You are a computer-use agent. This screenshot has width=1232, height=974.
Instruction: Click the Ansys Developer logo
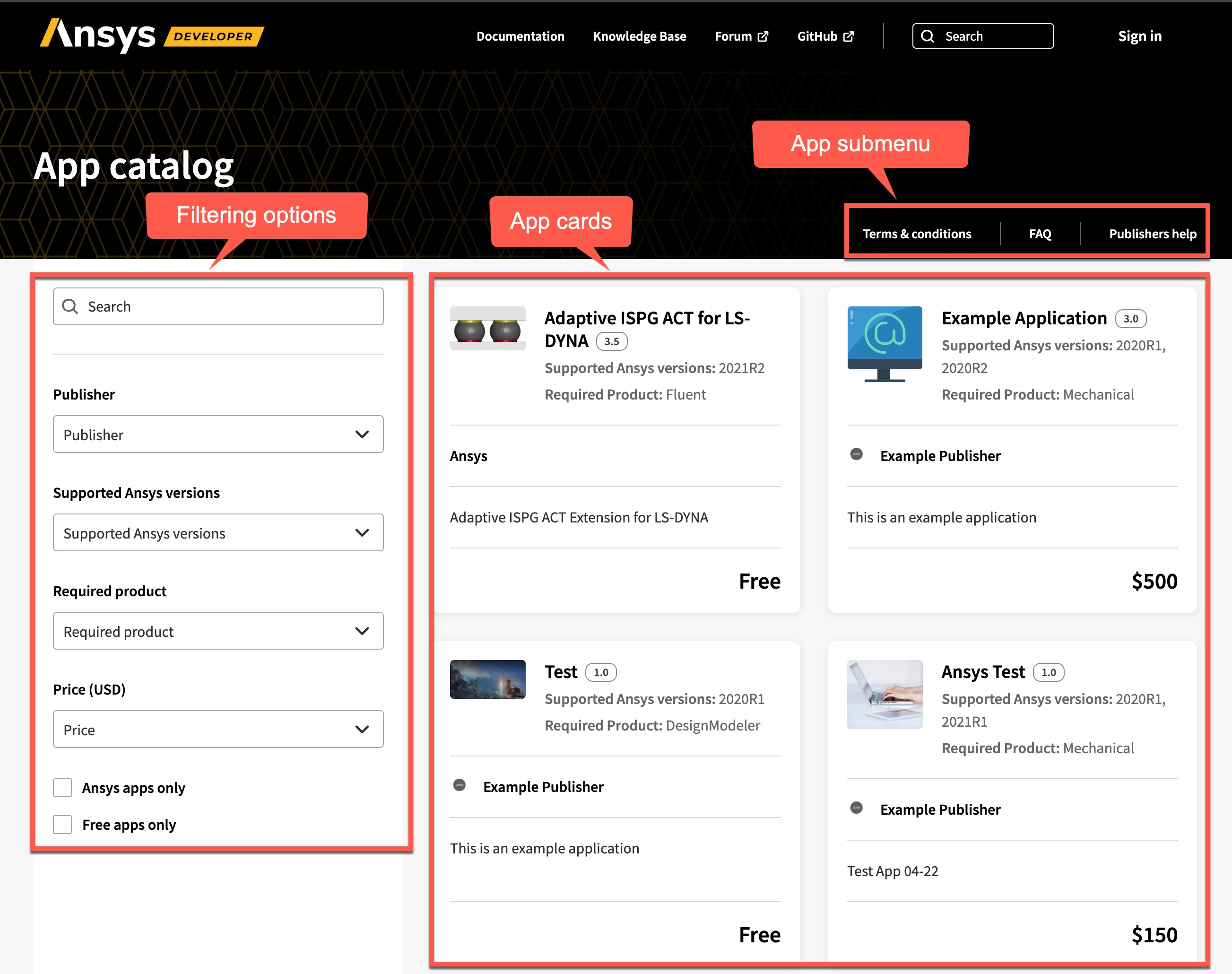click(152, 35)
